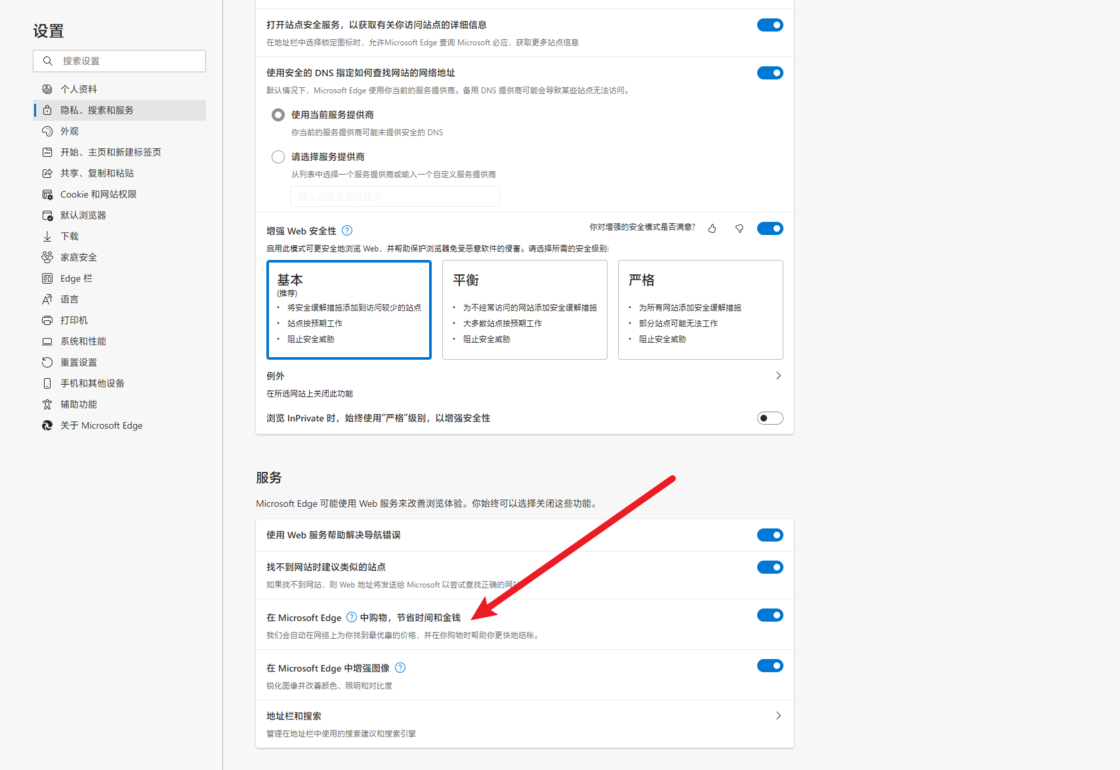Open 系统和性能 settings page

(83, 341)
